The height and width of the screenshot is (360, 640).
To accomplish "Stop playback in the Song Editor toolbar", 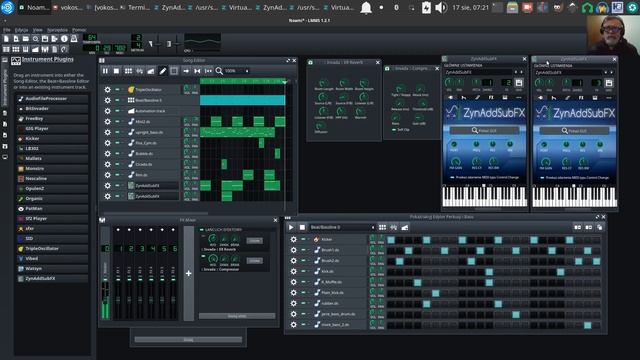I will (x=116, y=71).
